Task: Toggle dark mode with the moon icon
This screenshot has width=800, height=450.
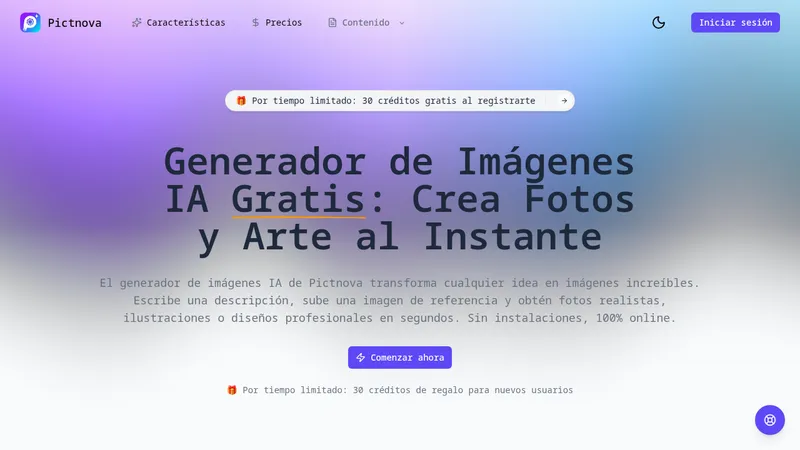Action: click(x=659, y=22)
